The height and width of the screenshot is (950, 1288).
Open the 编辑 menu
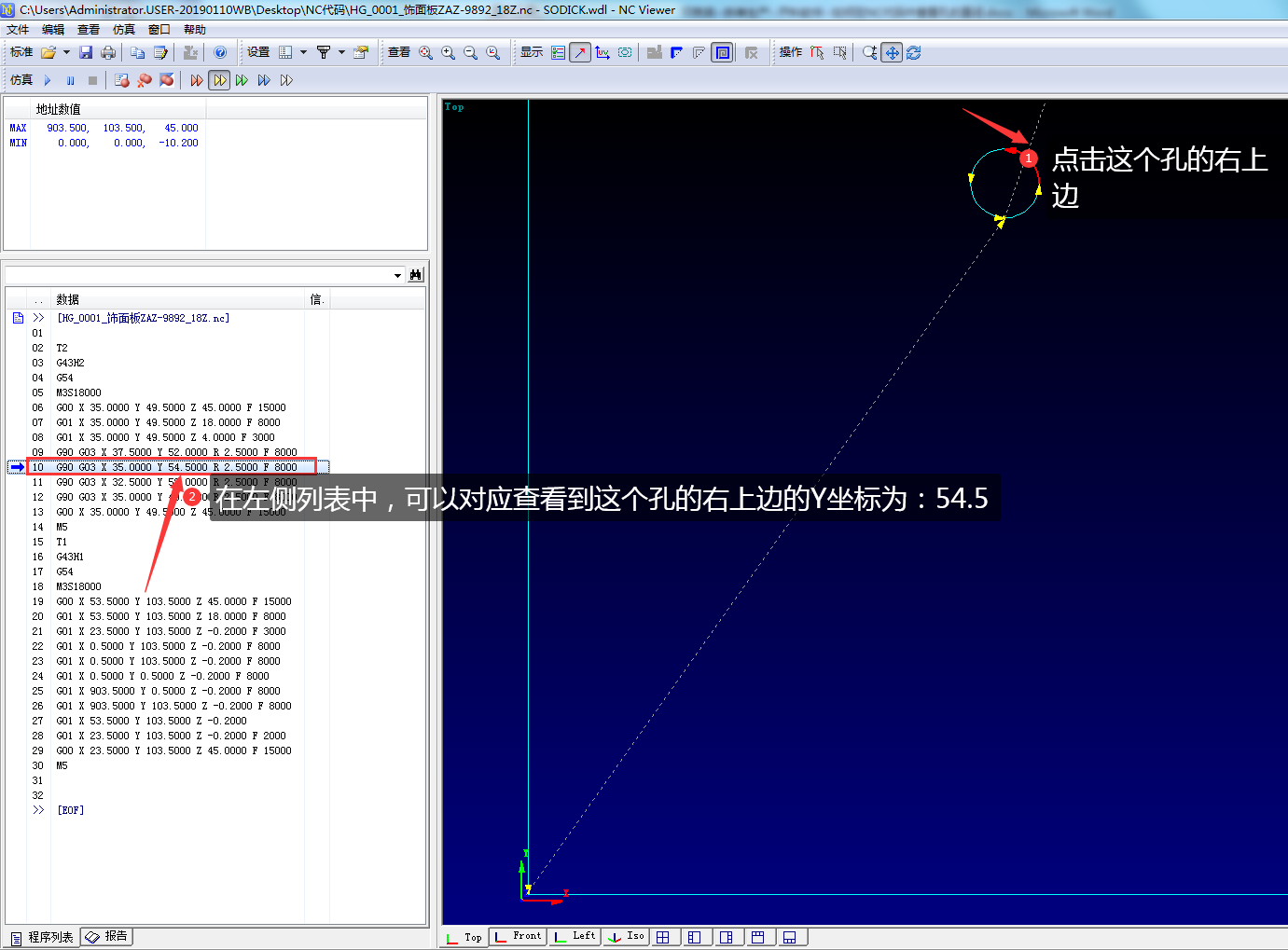point(53,30)
